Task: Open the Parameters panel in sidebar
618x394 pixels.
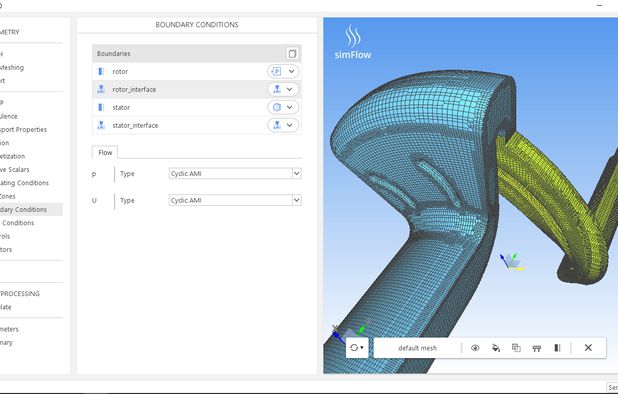Action: 9,329
